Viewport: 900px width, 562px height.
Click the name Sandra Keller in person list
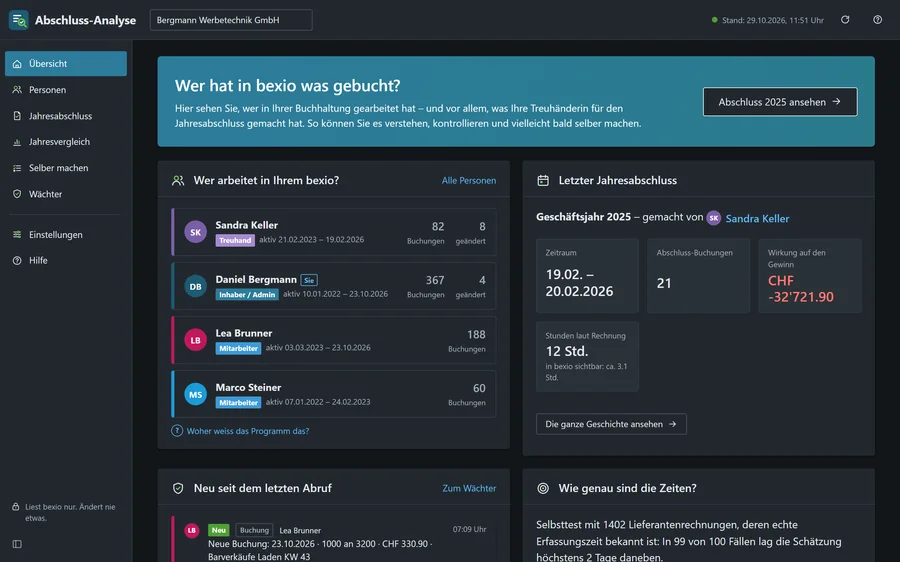246,225
